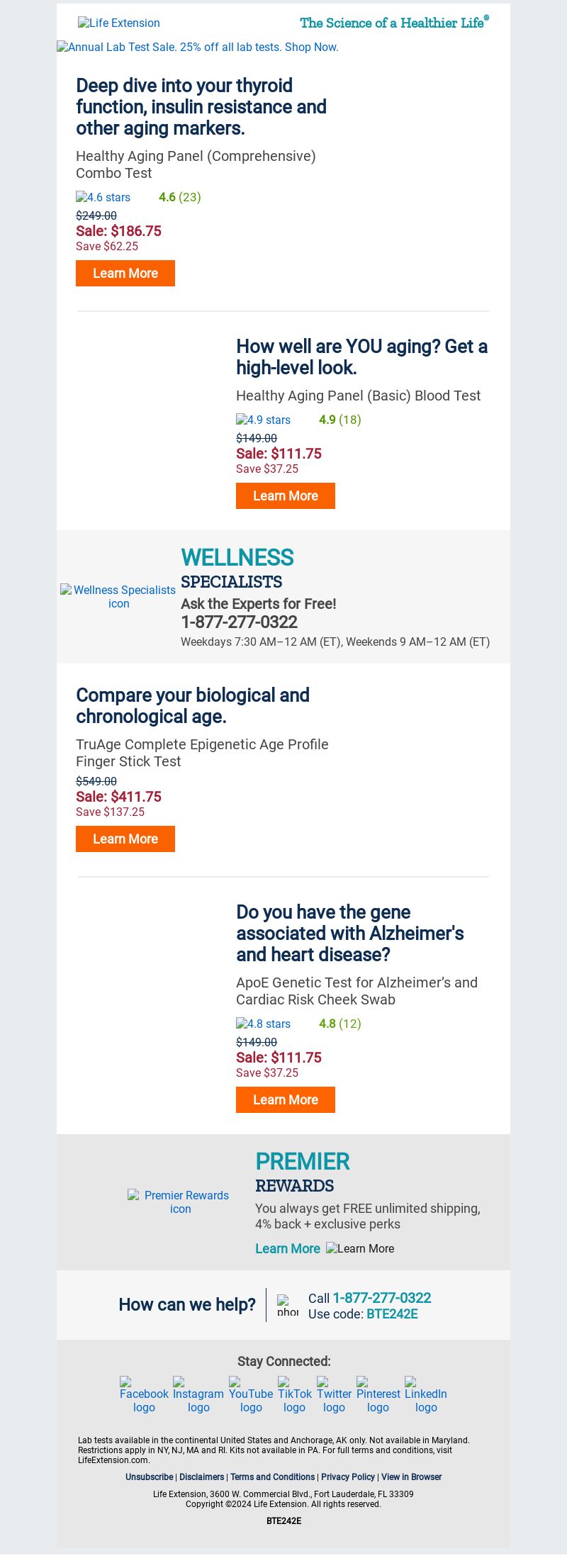Click Learn More for Healthy Aging Basic test

286,495
